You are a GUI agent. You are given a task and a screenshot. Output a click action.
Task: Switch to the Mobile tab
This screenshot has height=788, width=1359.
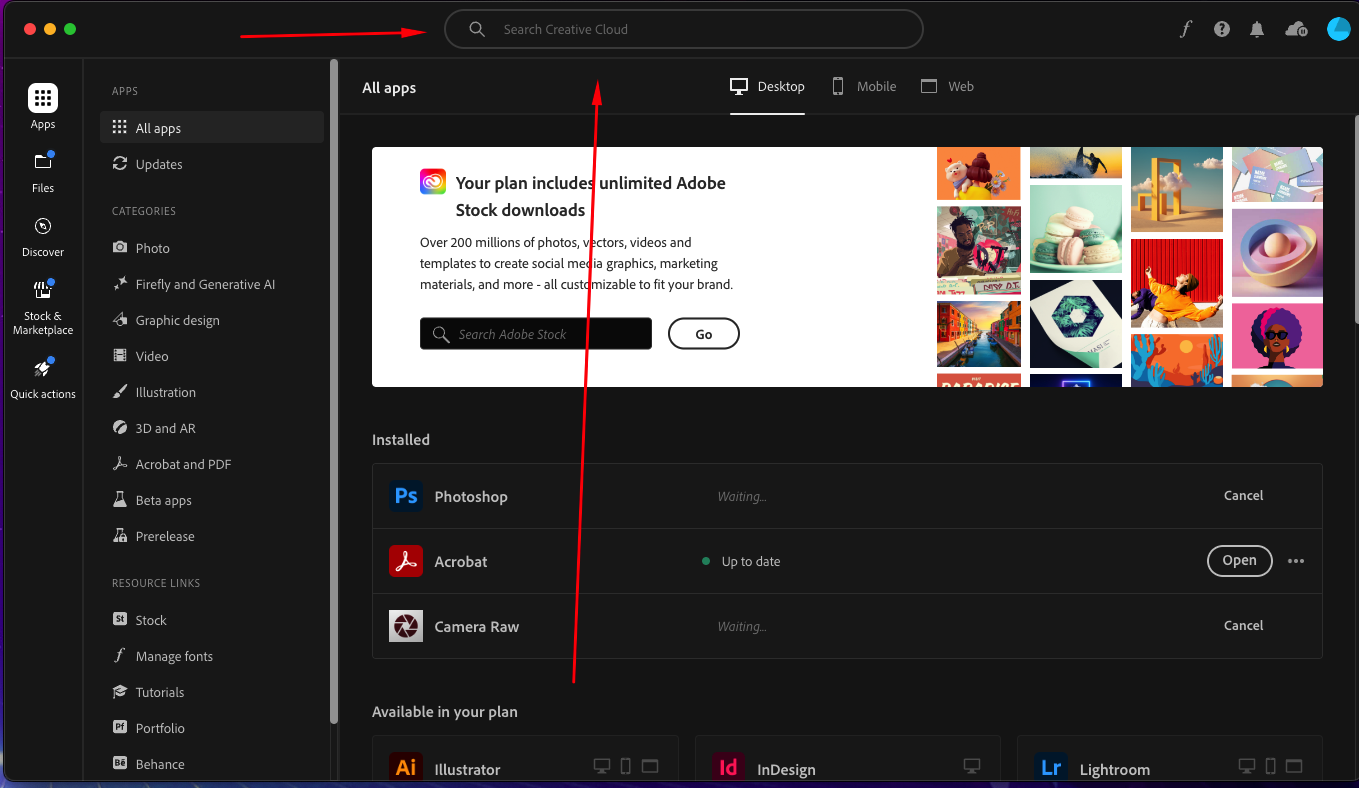tap(864, 87)
